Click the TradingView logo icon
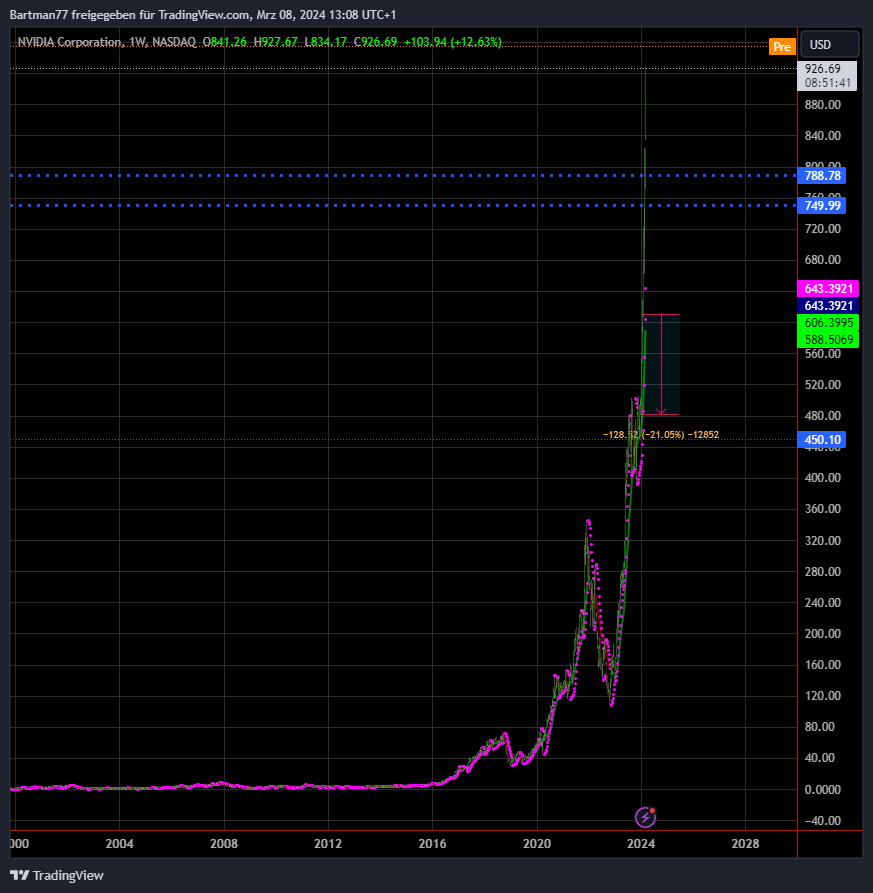873x893 pixels. pyautogui.click(x=19, y=875)
